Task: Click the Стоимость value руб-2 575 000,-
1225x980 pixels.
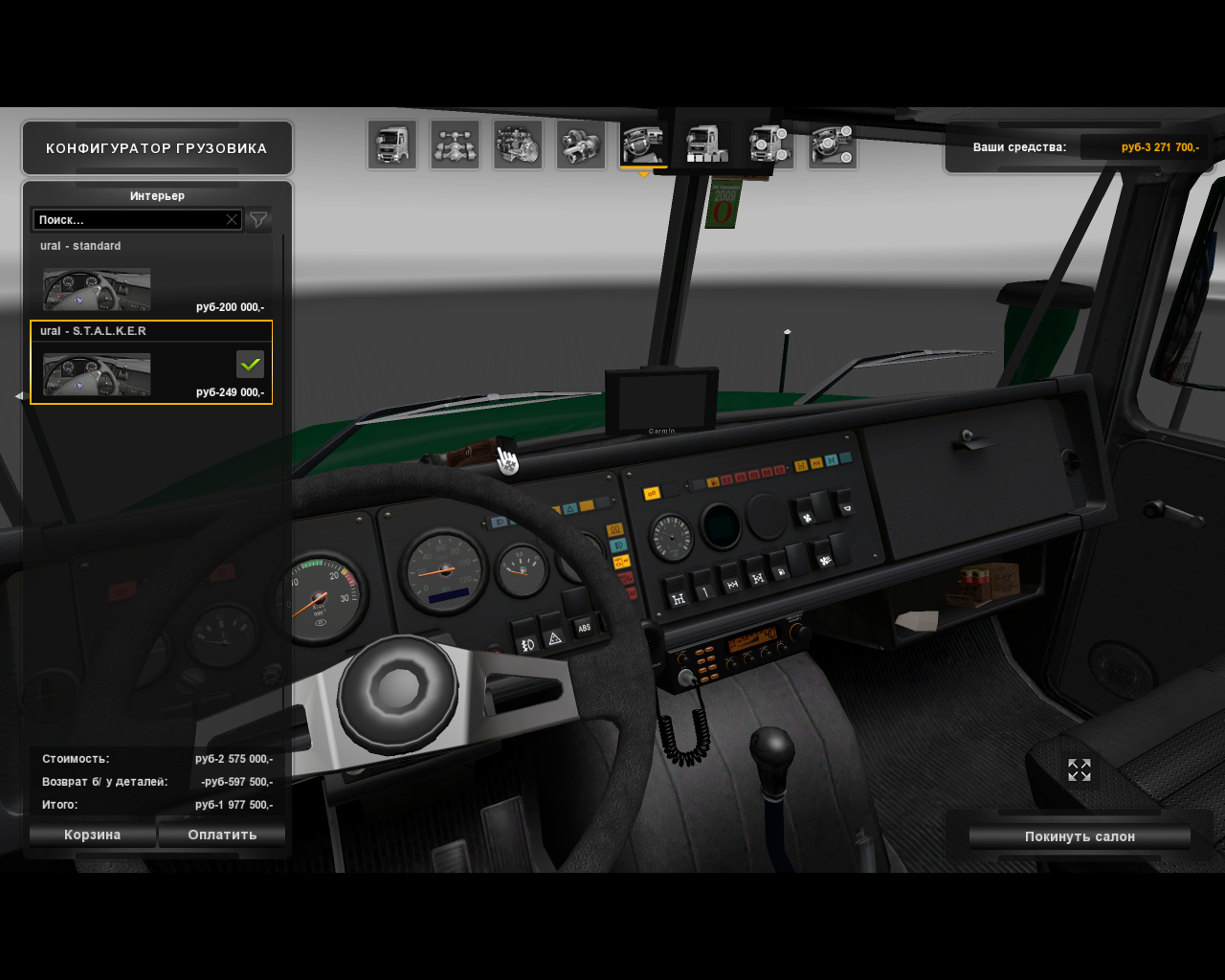Action: (x=234, y=759)
